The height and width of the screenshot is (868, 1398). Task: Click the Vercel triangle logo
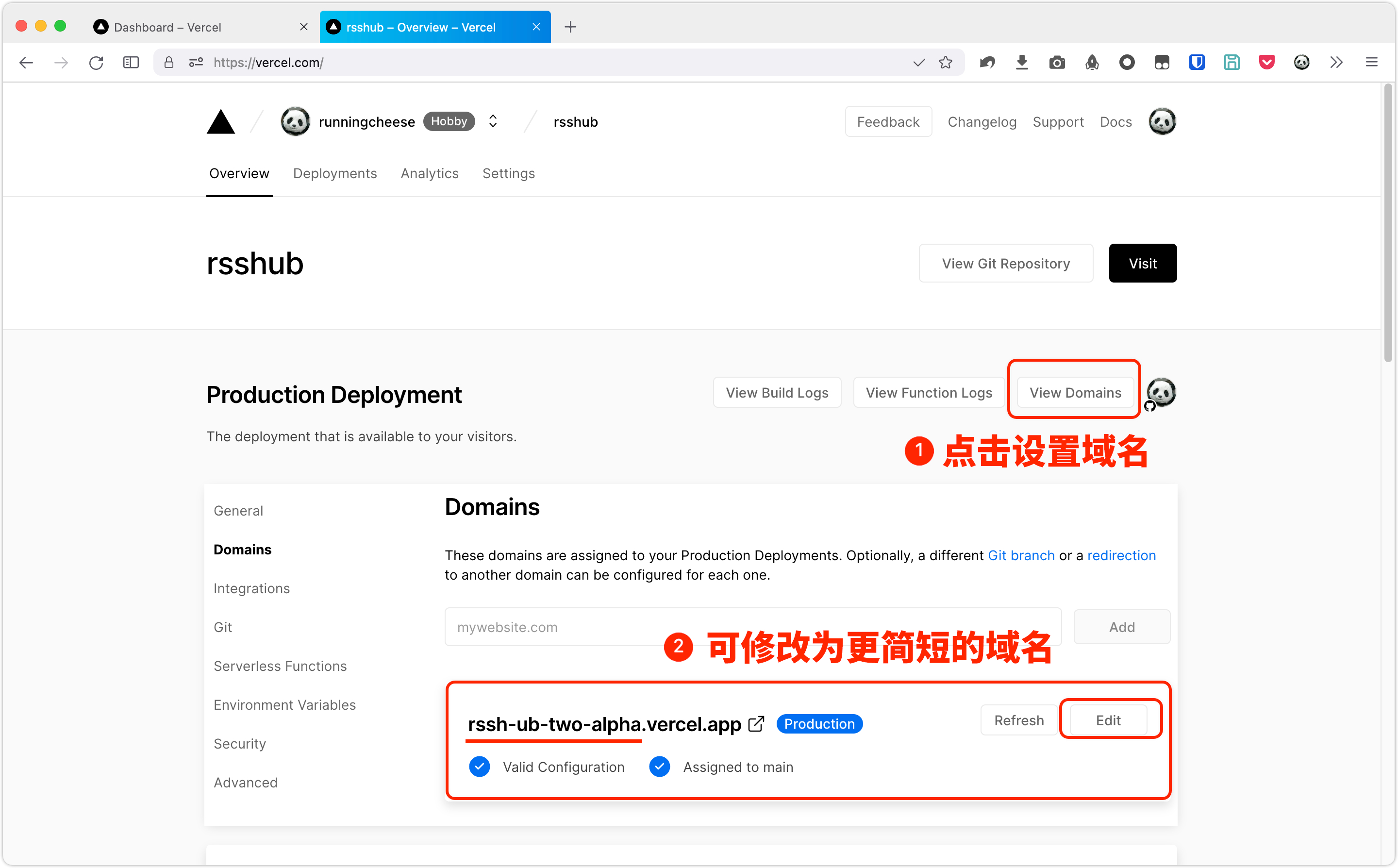[220, 122]
